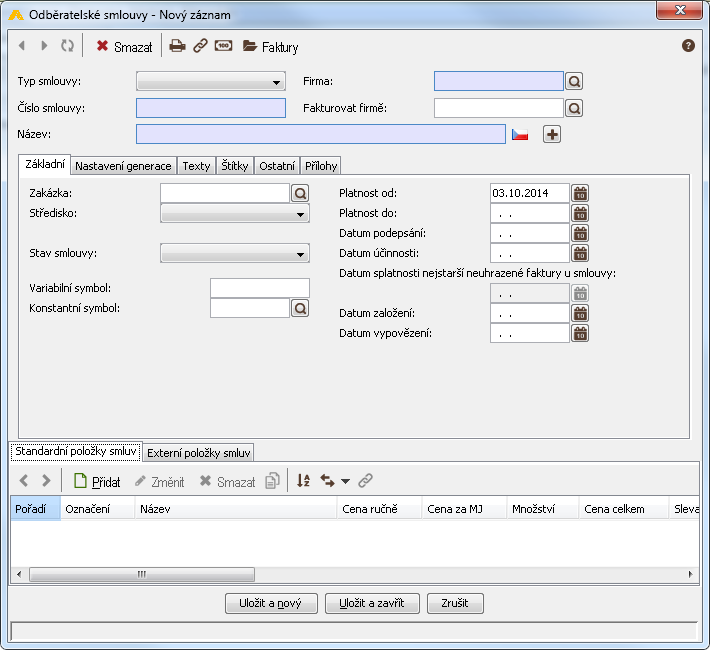
Task: Click the horizontal scrollbar thumb in items grid
Action: (142, 574)
